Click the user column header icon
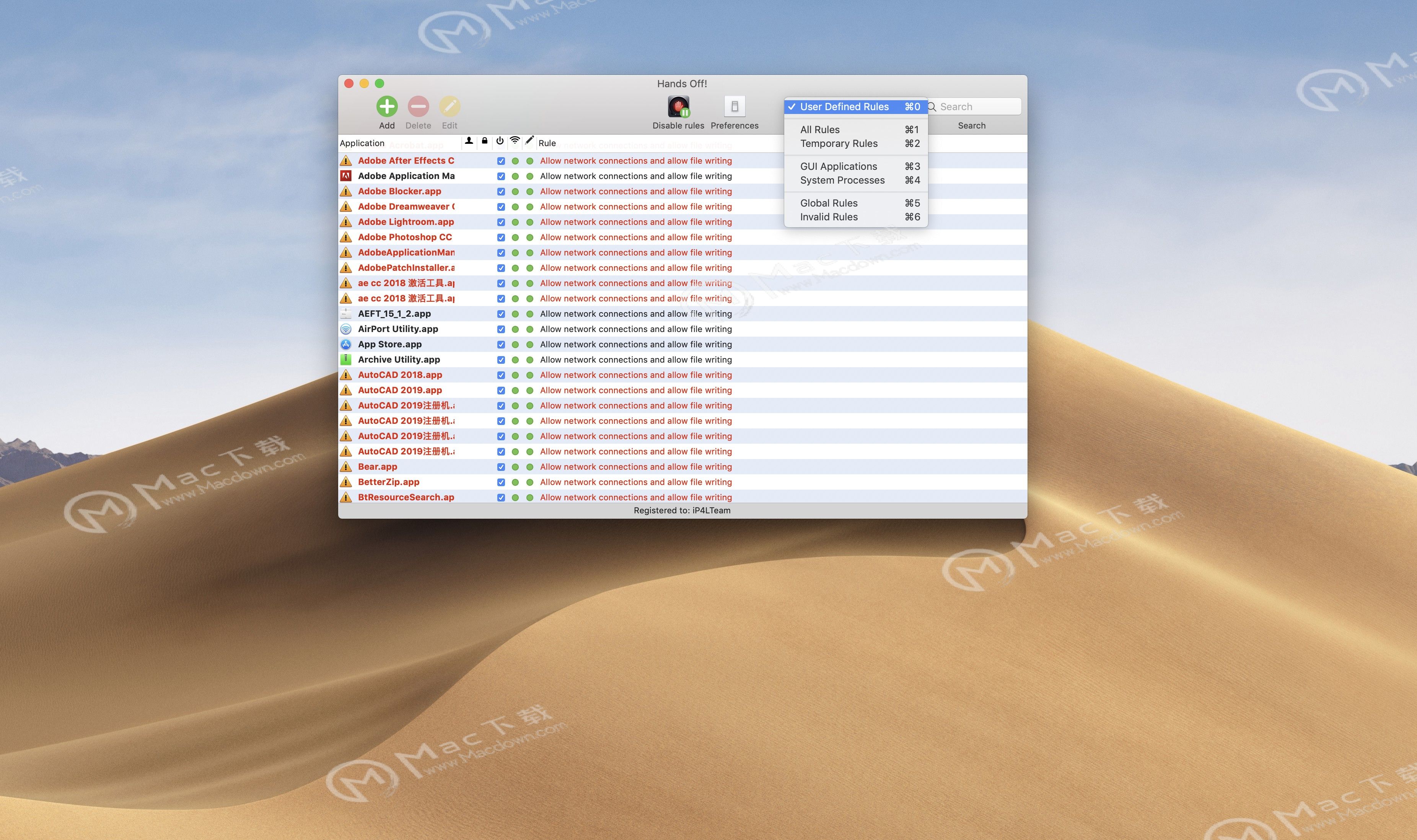Viewport: 1417px width, 840px height. point(469,141)
